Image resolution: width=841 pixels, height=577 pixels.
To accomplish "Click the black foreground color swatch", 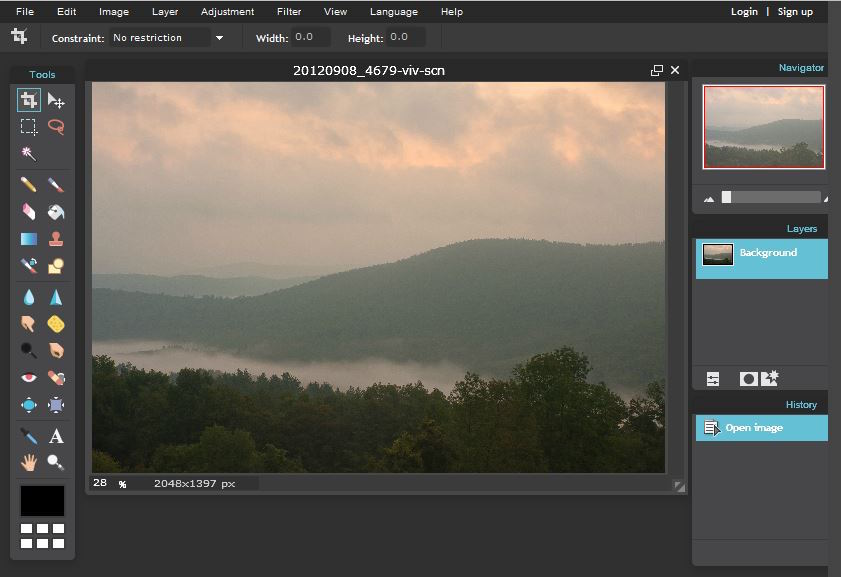I will pos(42,501).
